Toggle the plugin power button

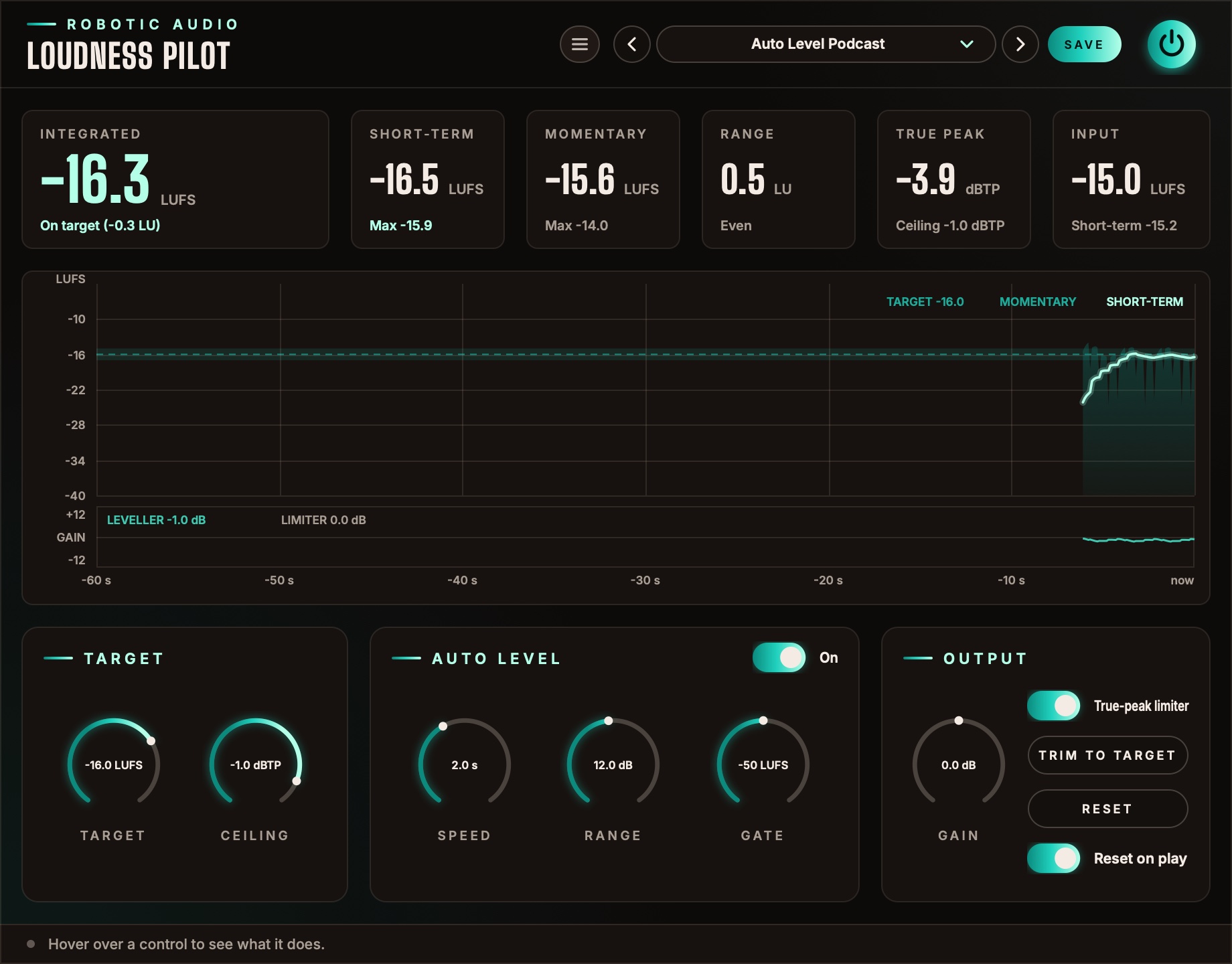pyautogui.click(x=1172, y=44)
